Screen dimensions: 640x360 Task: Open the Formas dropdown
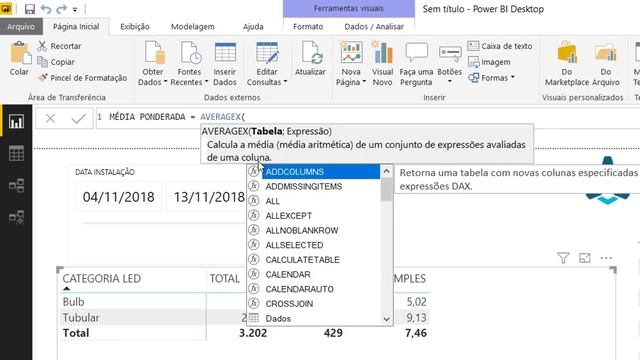click(491, 78)
